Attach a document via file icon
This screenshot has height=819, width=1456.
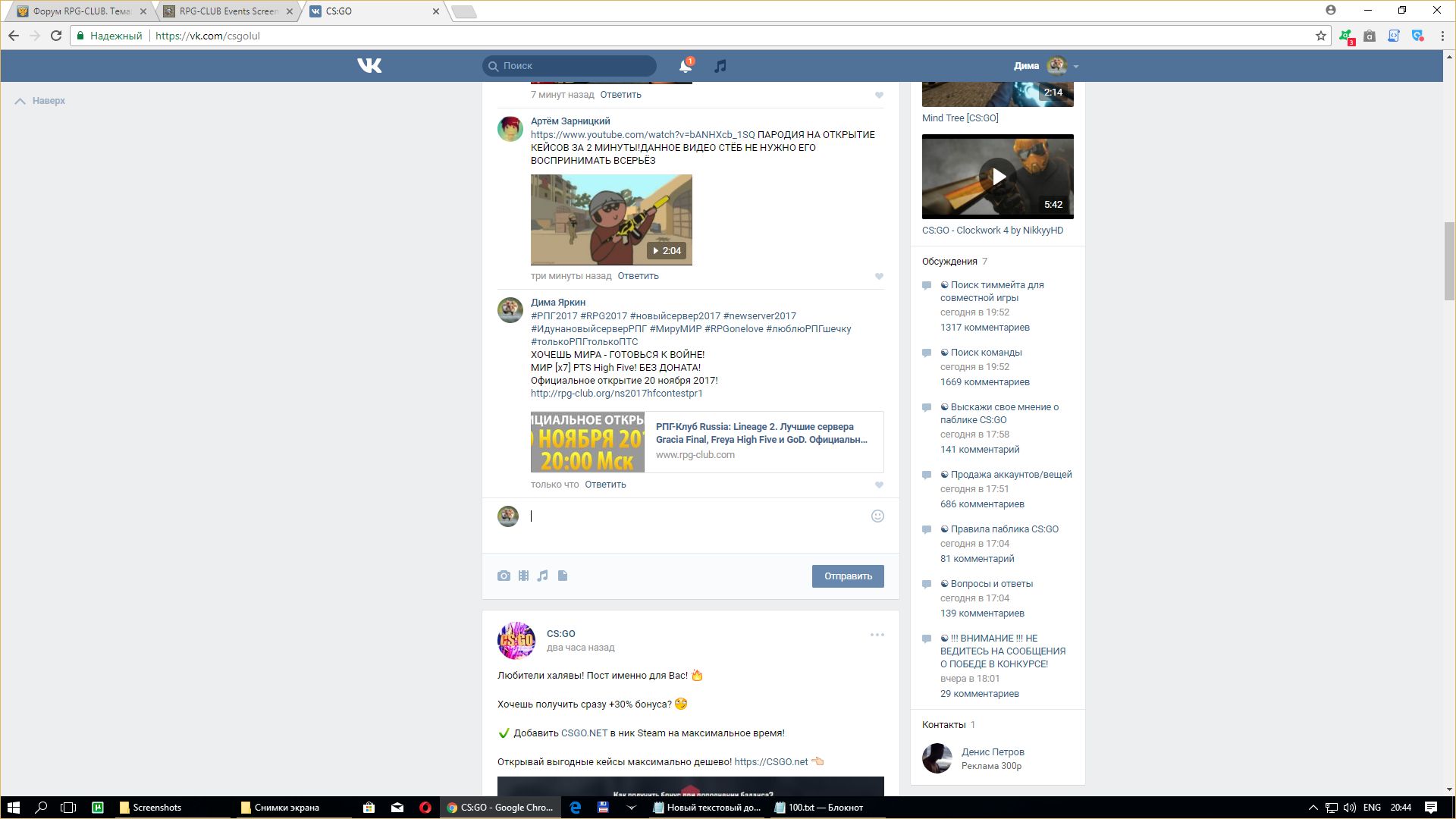click(x=563, y=576)
